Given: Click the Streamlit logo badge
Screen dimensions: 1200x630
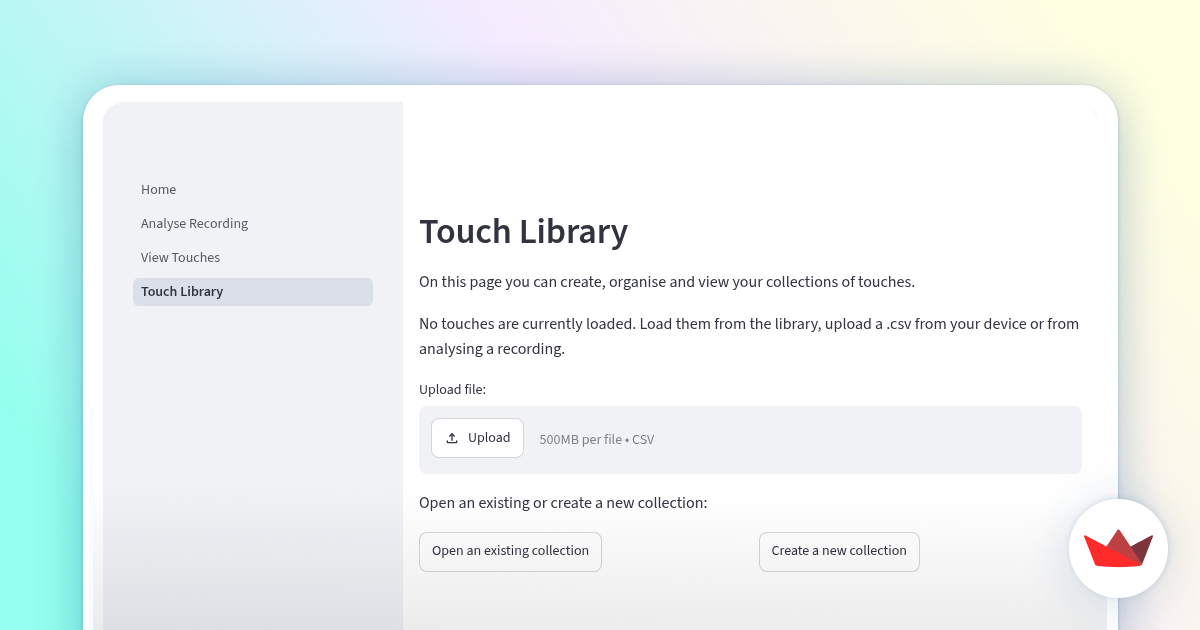Looking at the screenshot, I should click(x=1118, y=548).
